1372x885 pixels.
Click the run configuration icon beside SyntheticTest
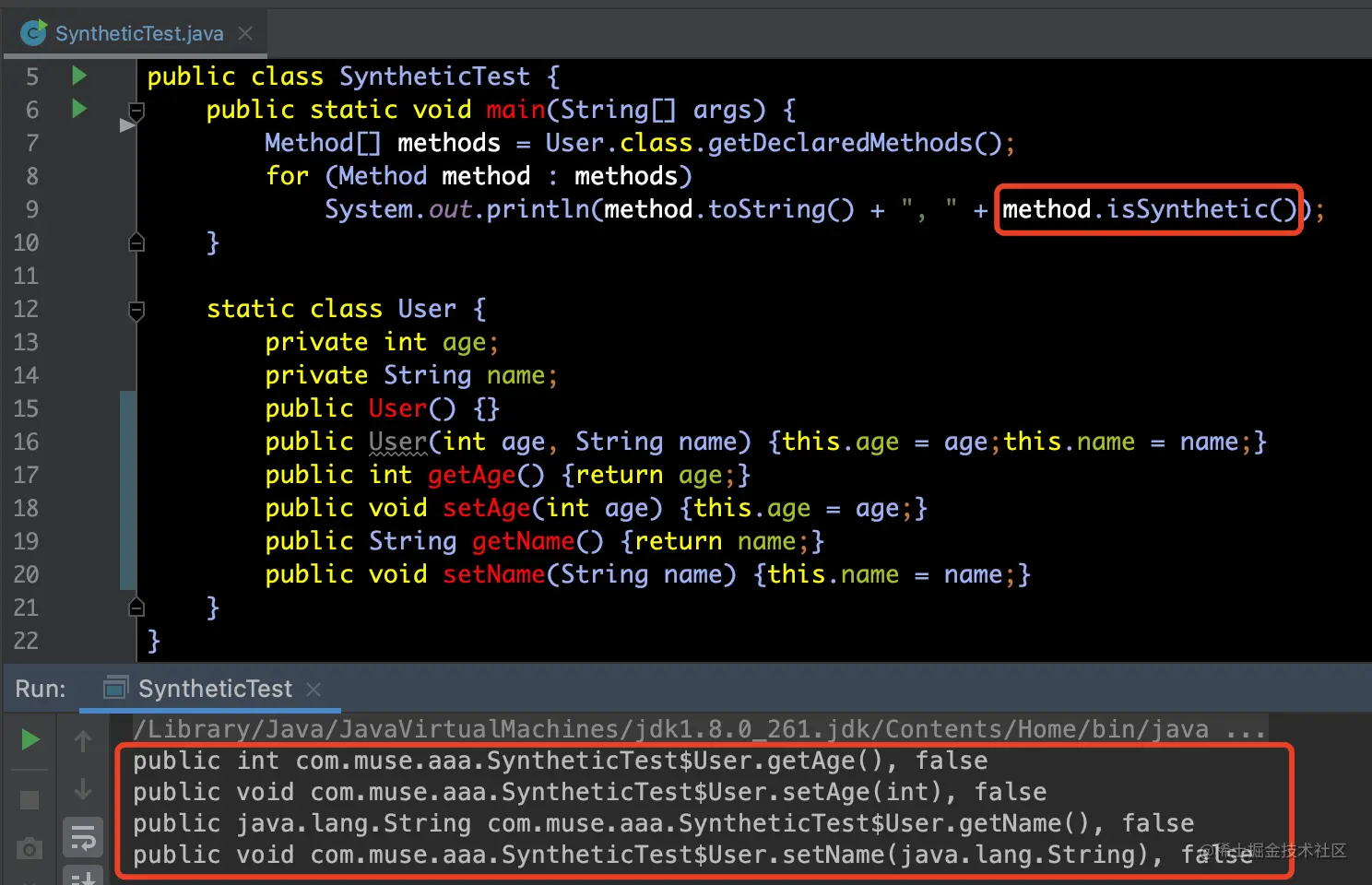[115, 689]
